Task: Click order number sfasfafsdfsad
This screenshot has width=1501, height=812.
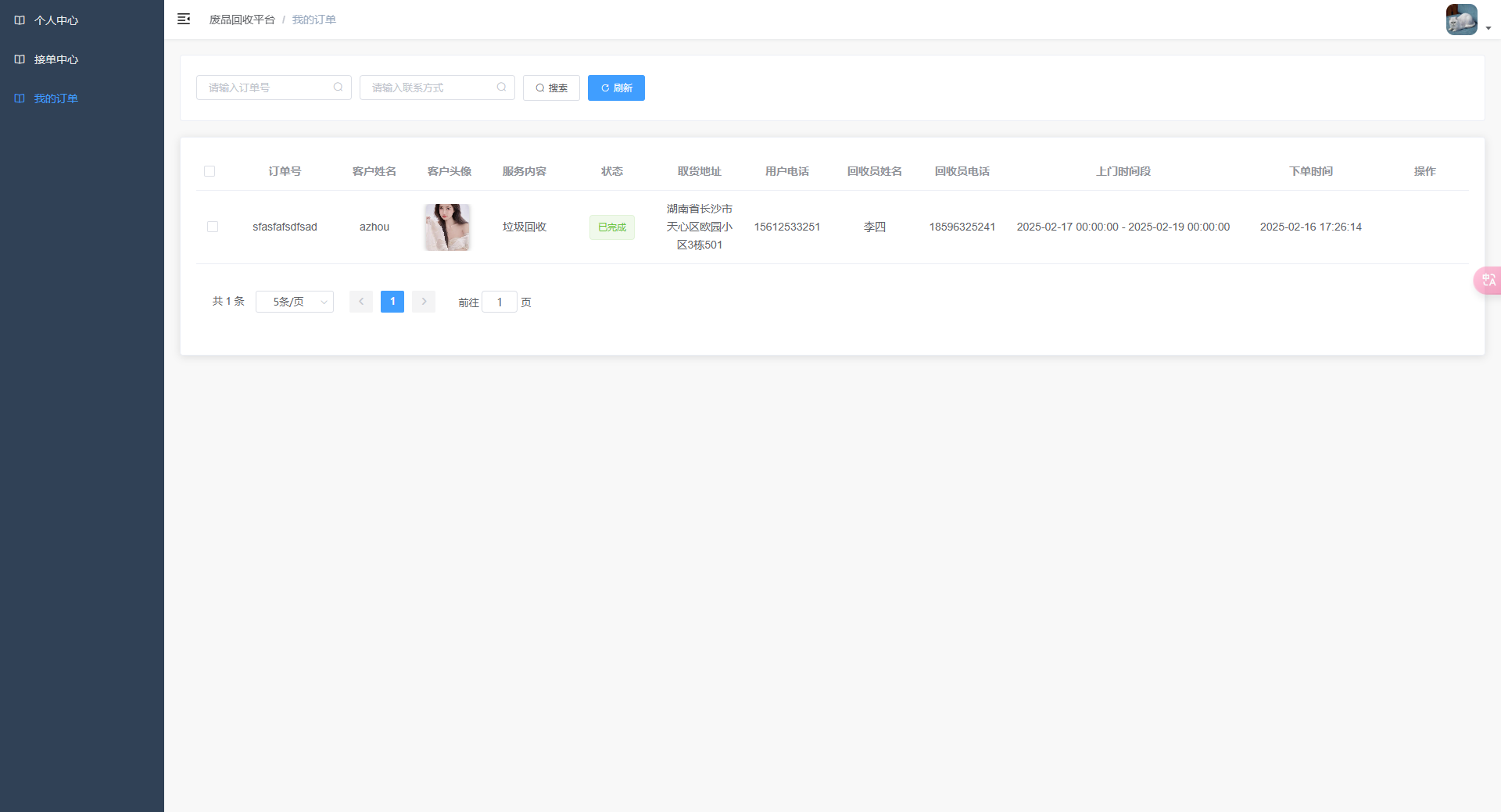Action: point(285,227)
